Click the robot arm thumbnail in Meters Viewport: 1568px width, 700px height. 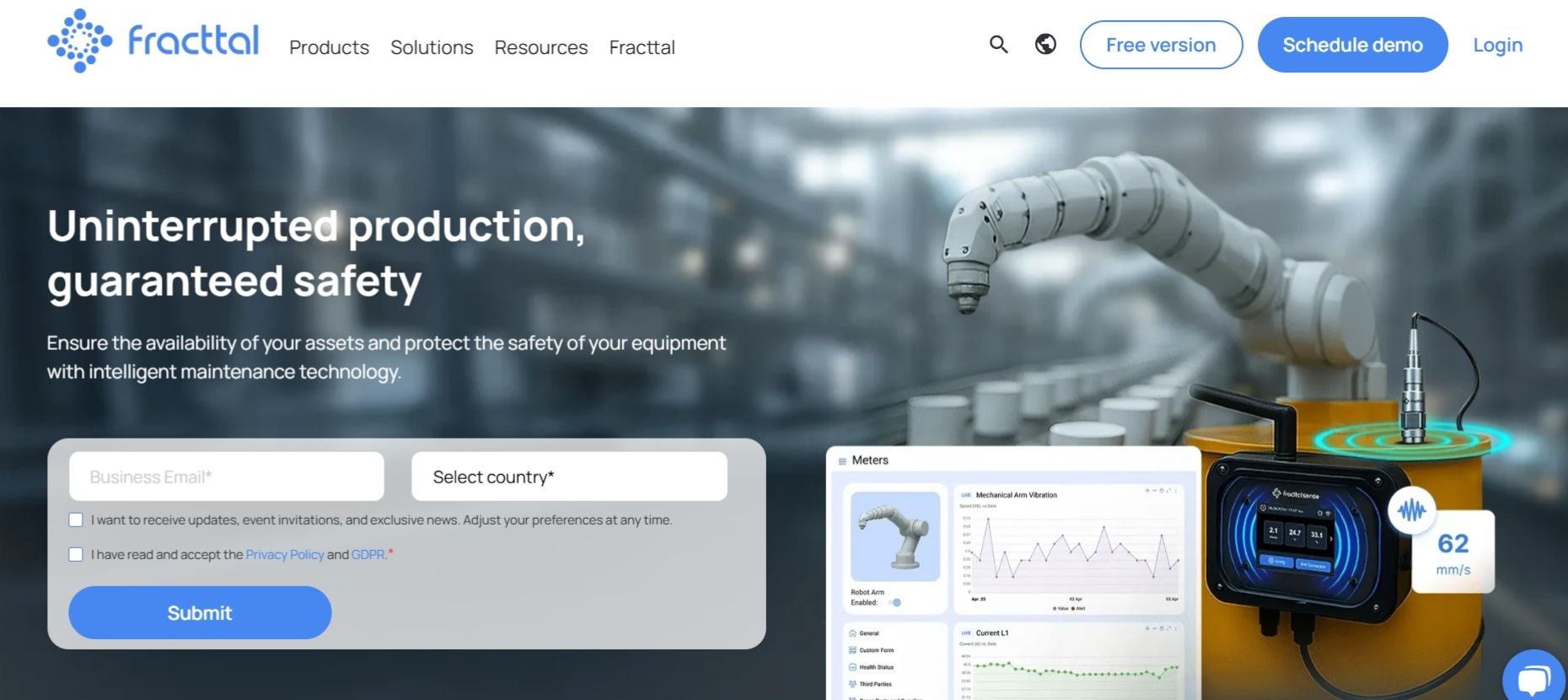click(895, 536)
